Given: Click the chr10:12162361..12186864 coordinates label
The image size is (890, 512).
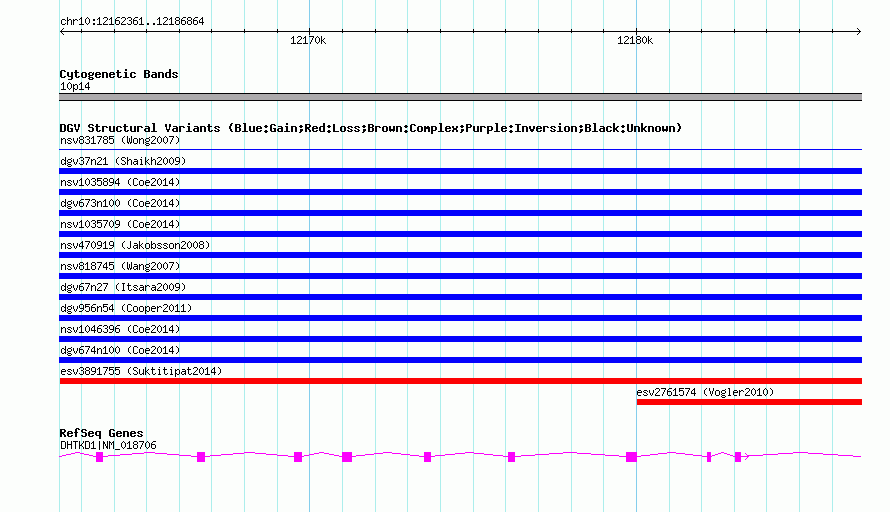Looking at the screenshot, I should (x=132, y=21).
